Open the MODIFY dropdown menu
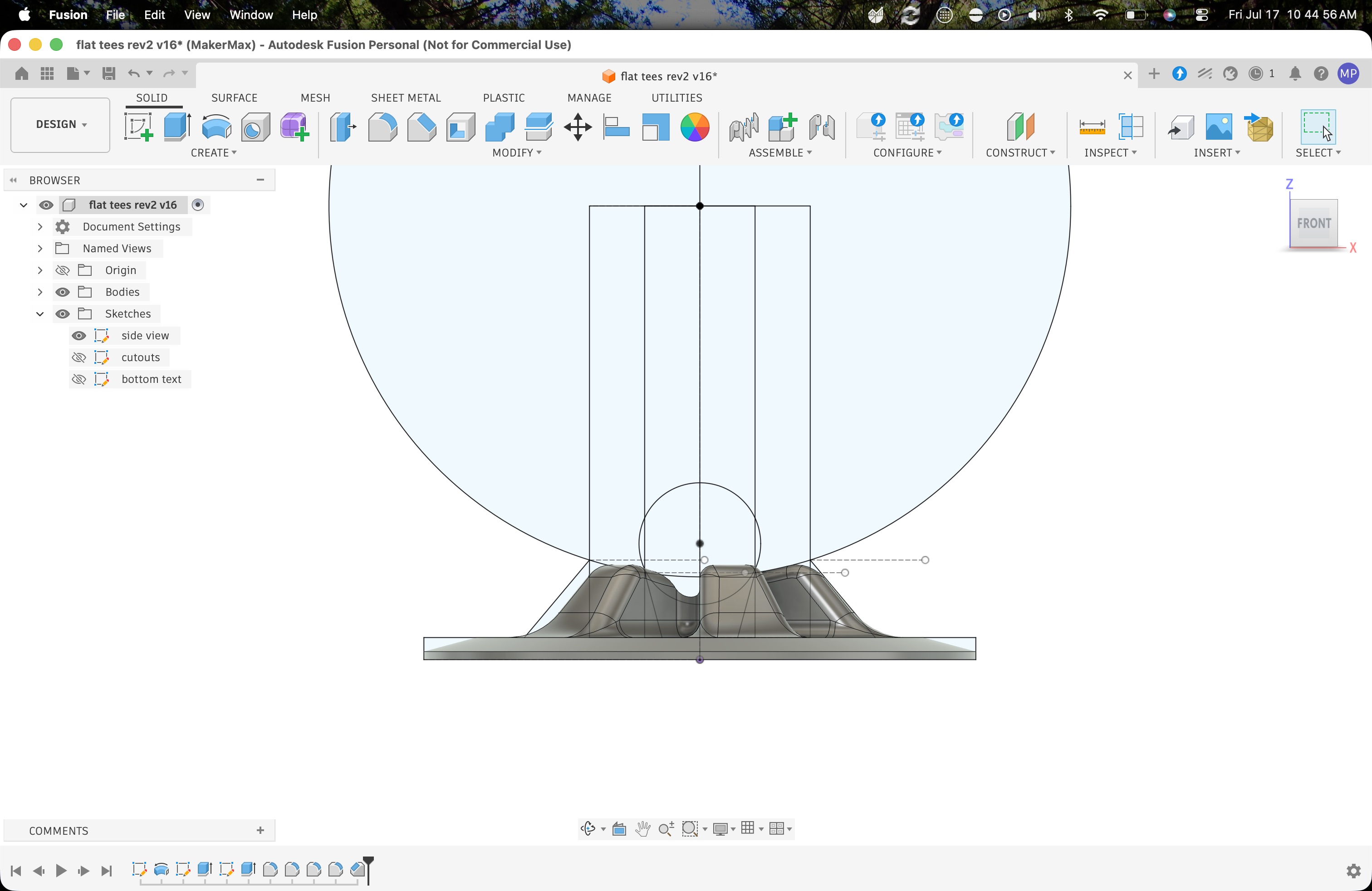This screenshot has height=891, width=1372. (516, 153)
